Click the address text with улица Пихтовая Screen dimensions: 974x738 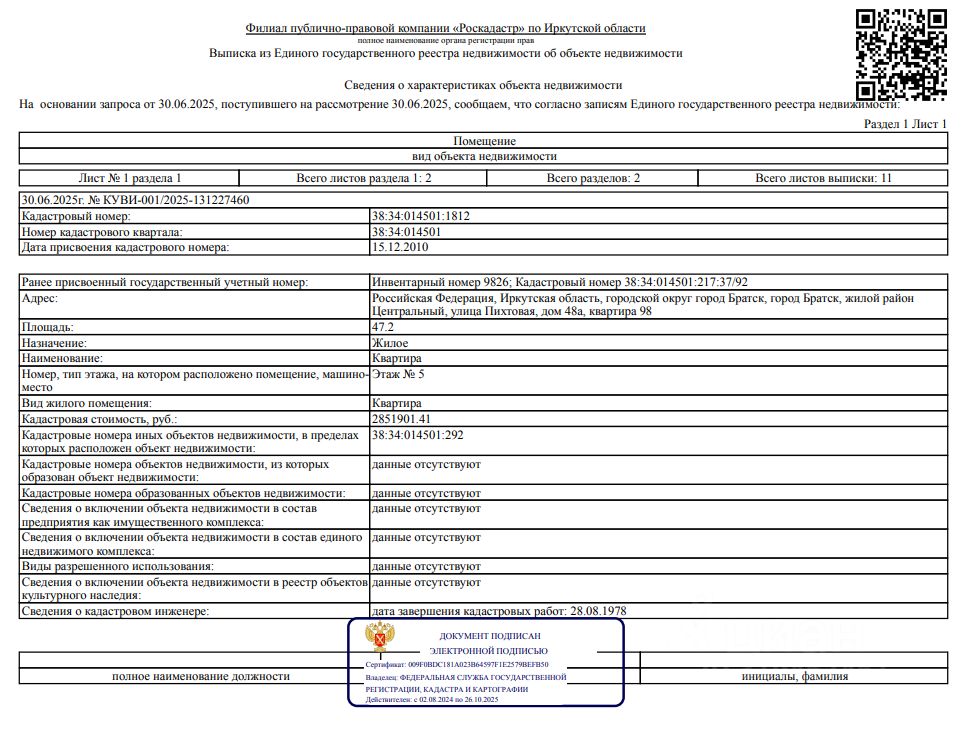tap(643, 304)
